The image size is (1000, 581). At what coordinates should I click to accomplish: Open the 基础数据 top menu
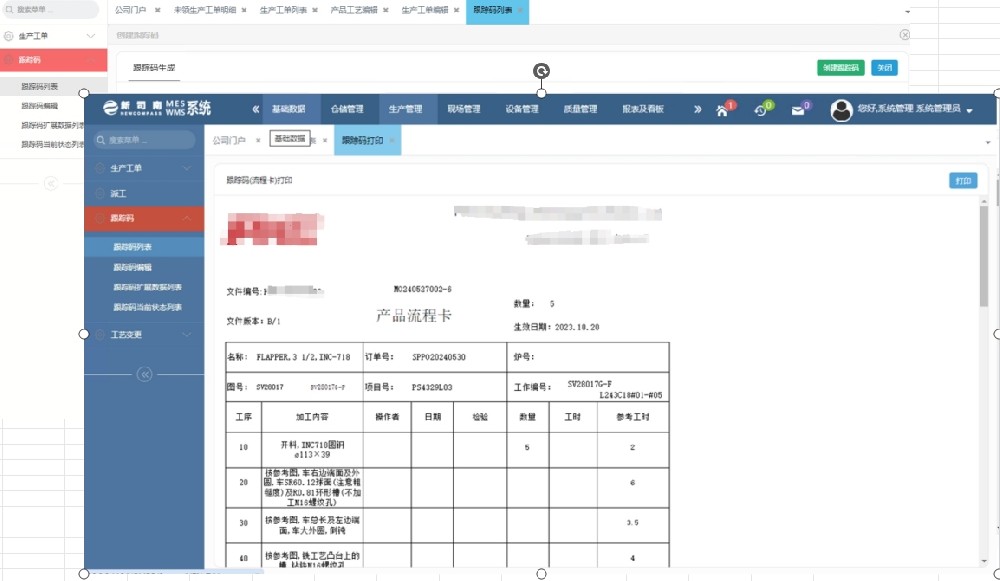click(x=288, y=109)
